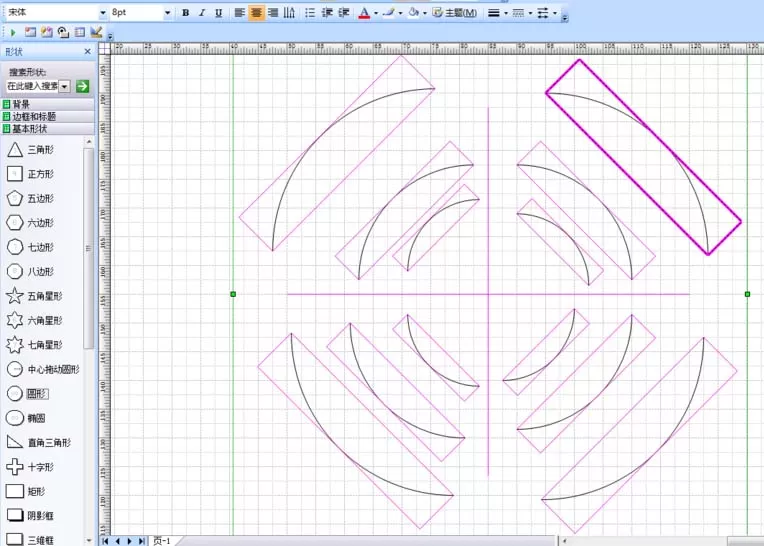Click the line pattern icon

(518, 13)
